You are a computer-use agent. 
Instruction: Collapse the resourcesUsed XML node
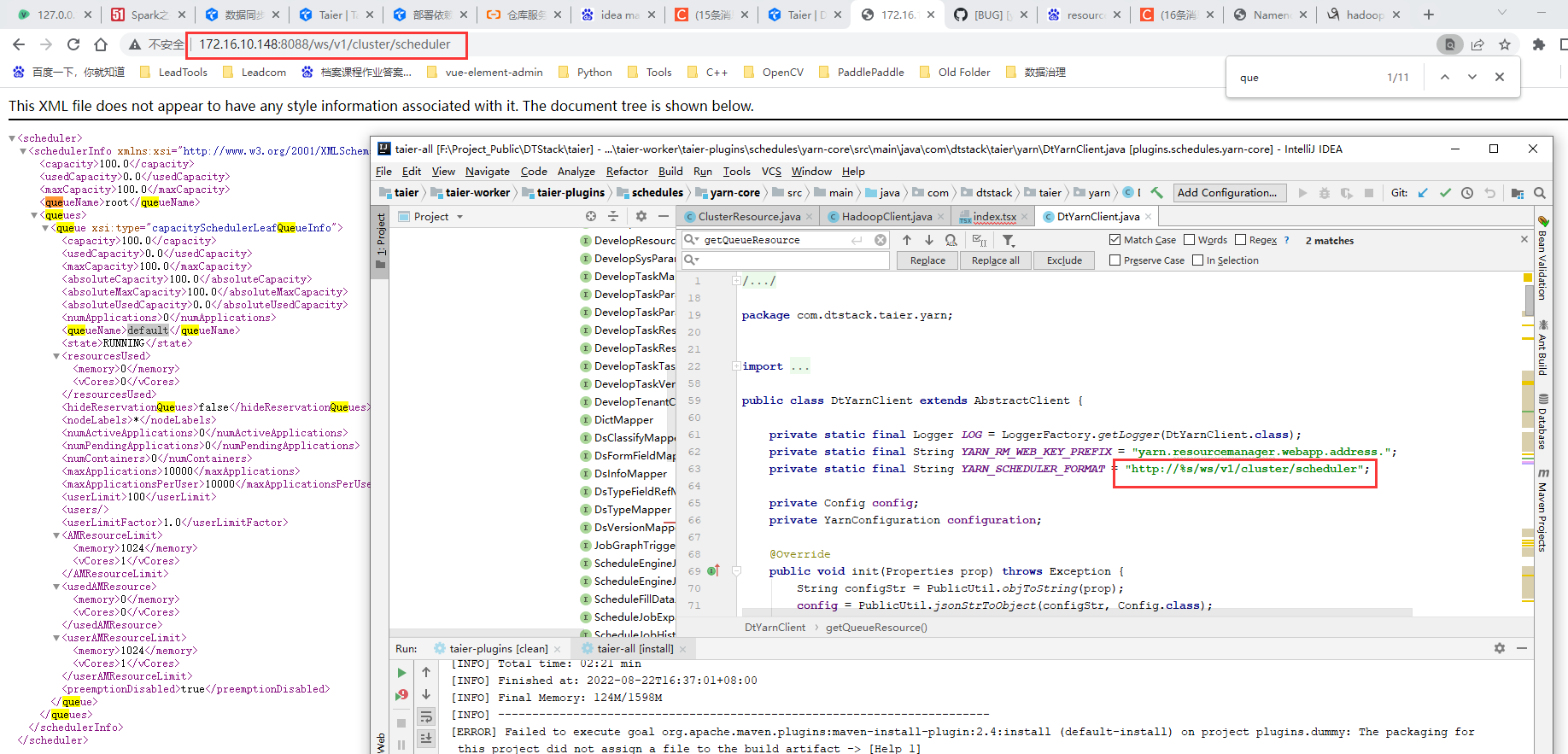point(56,356)
